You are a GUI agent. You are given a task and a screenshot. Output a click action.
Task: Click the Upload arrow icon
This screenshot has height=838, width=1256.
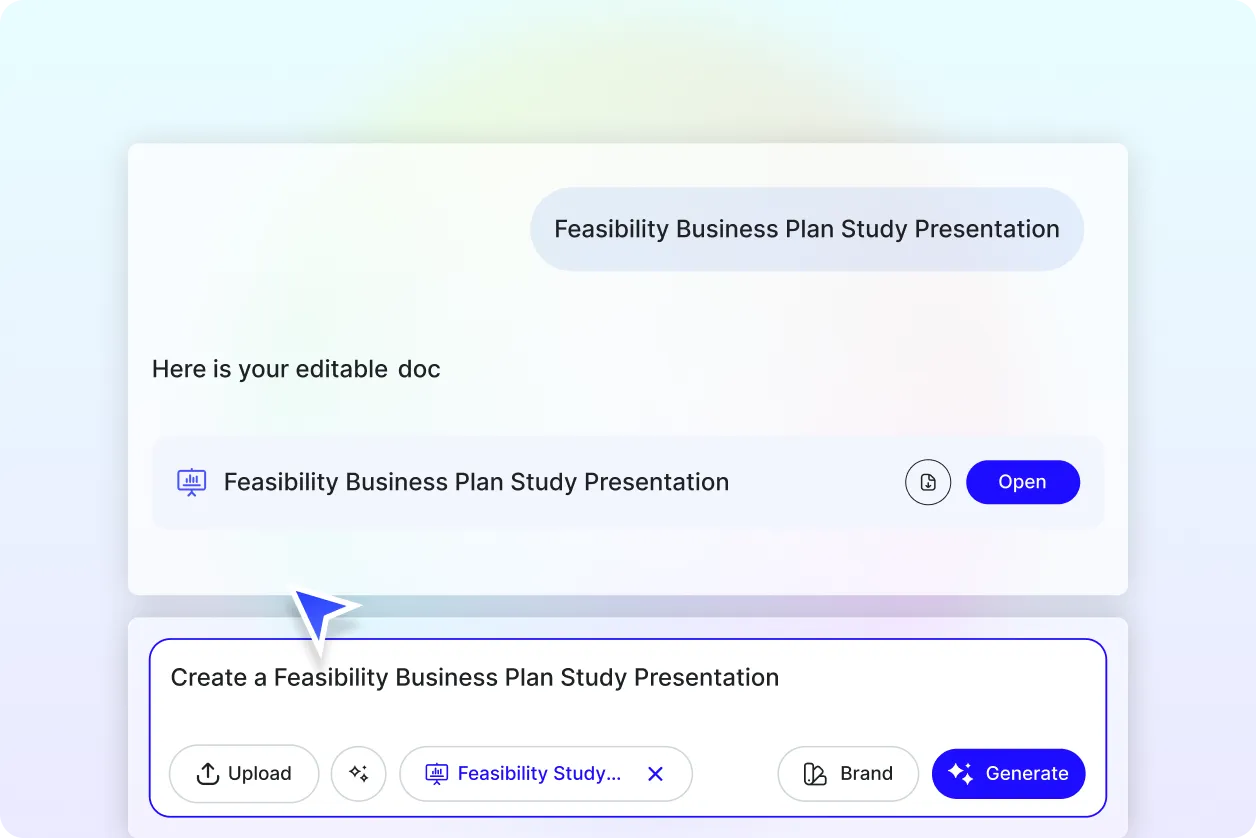[x=207, y=773]
